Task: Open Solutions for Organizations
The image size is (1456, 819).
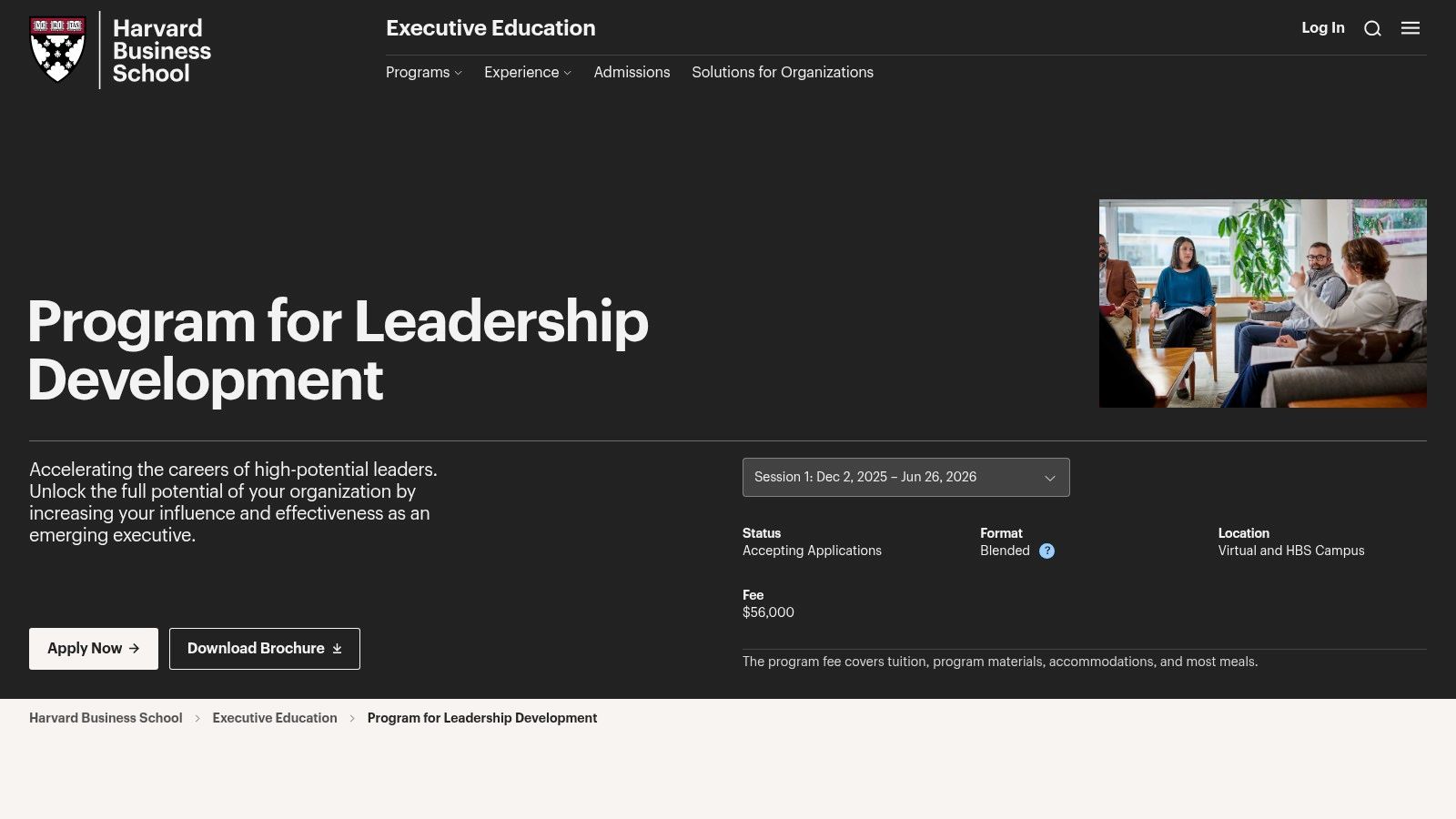Action: [x=783, y=72]
